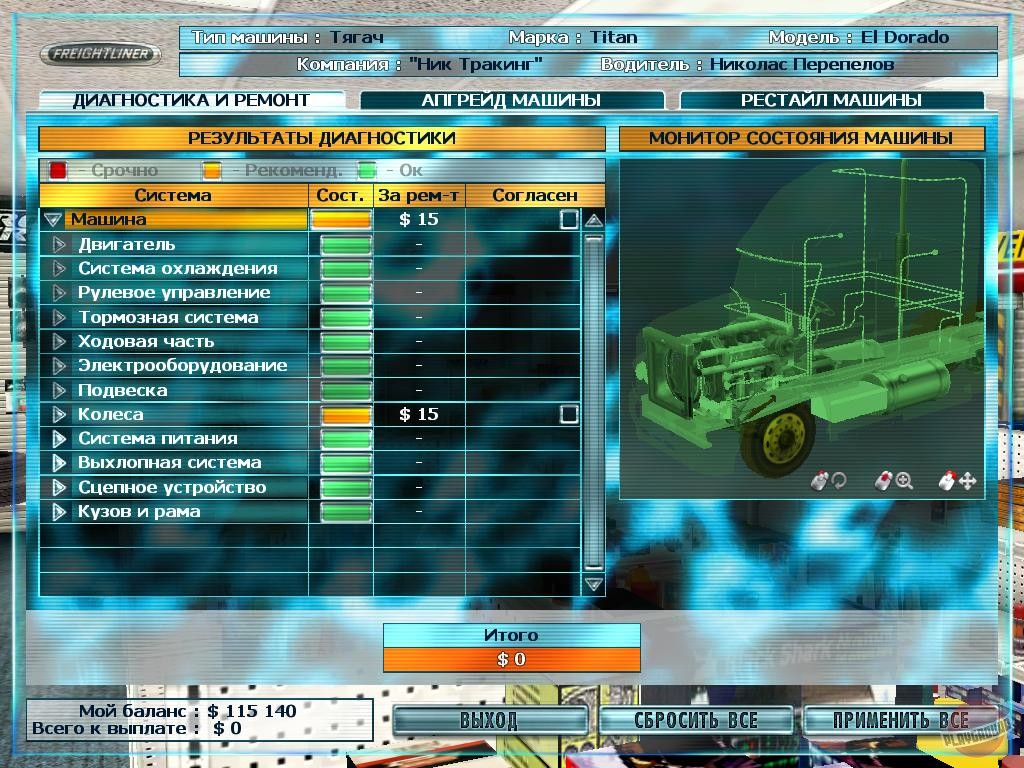Screen dimensions: 1024x768
Task: Open the Рестайл машины tab
Action: [831, 100]
